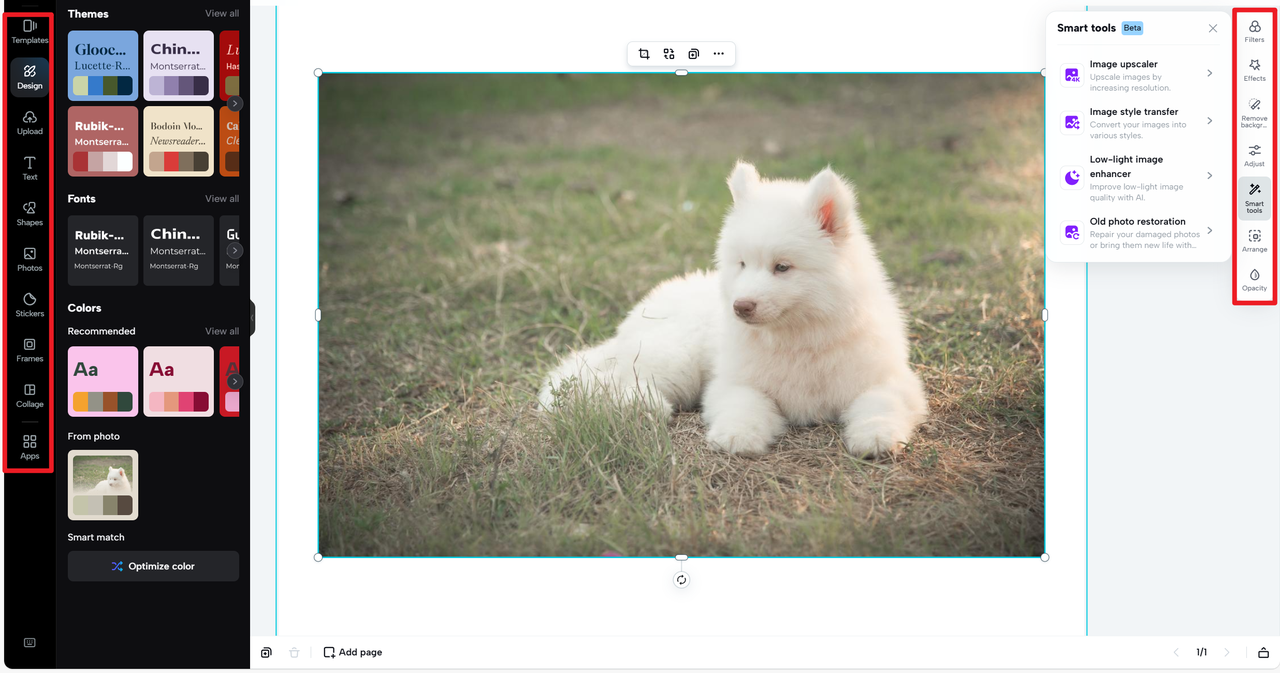The width and height of the screenshot is (1280, 673).
Task: Click View all next to Fonts
Action: coord(222,199)
